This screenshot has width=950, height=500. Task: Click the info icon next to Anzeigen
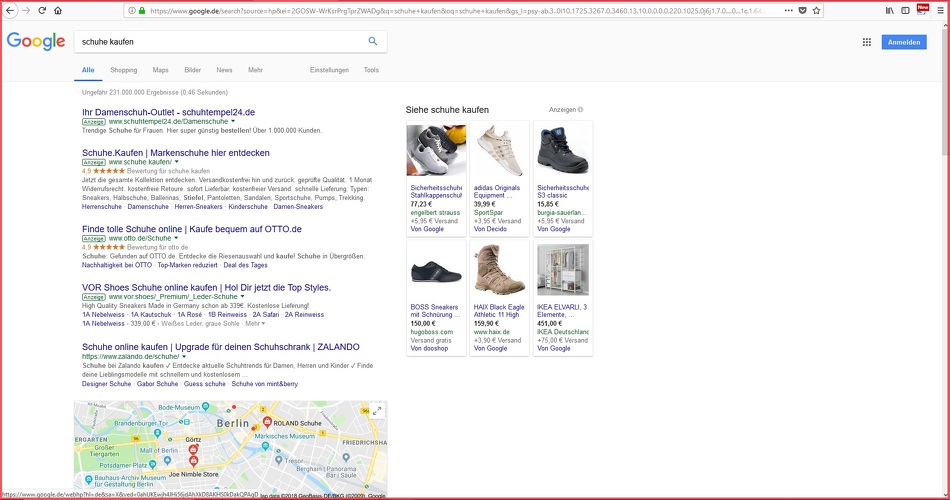click(580, 110)
